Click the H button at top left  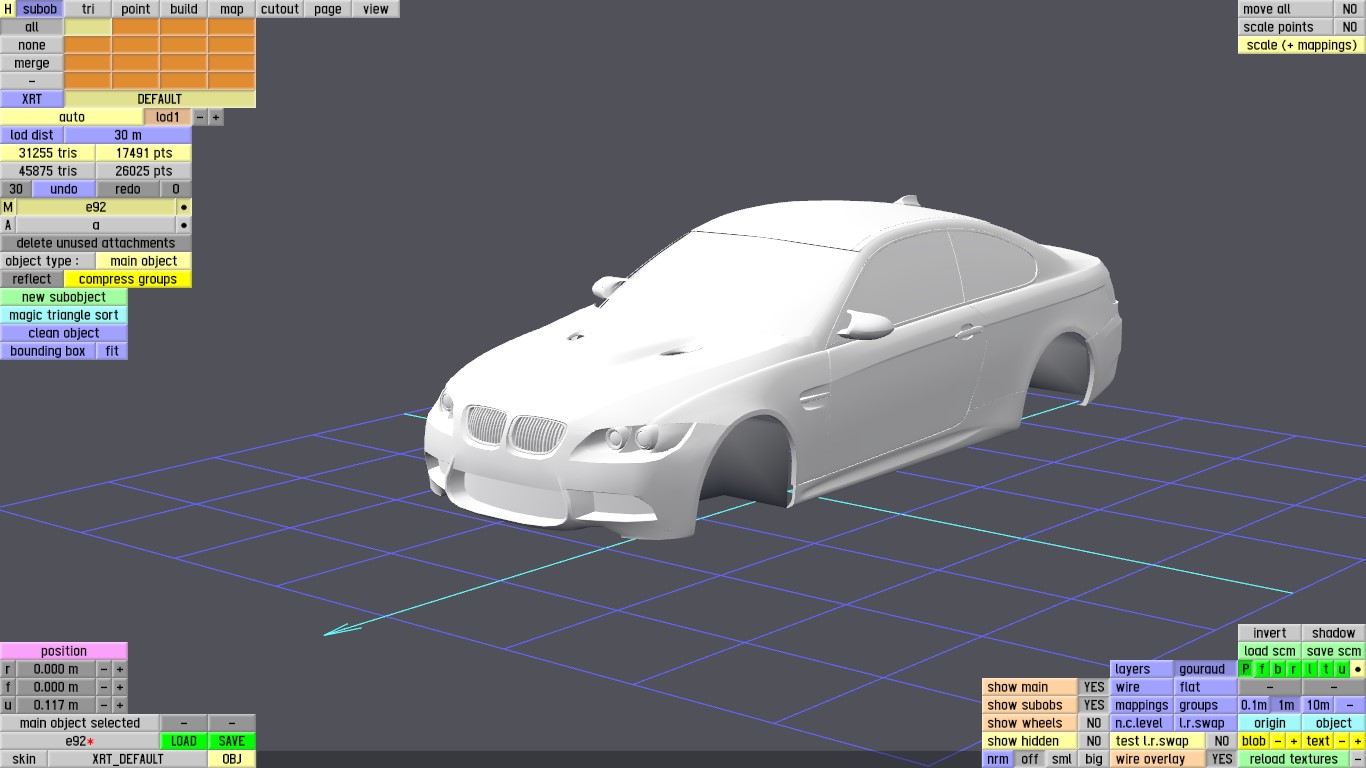(8, 9)
